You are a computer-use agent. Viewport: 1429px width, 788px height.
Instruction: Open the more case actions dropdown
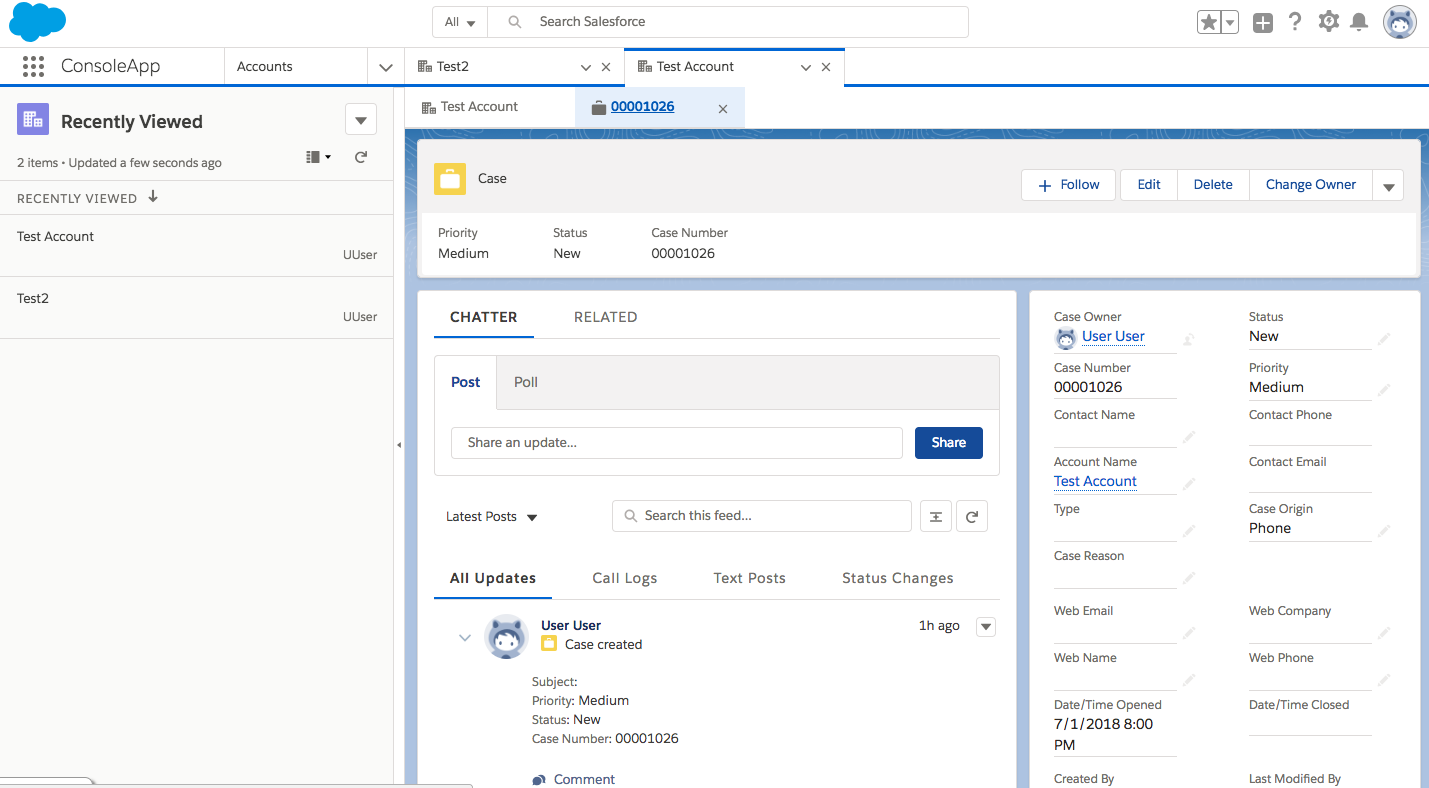click(x=1388, y=185)
